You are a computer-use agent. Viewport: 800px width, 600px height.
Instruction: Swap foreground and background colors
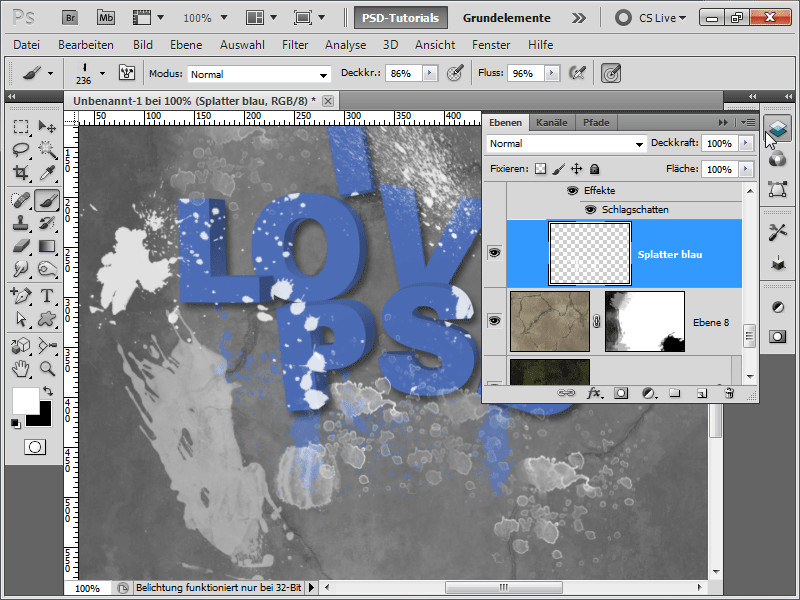coord(48,391)
